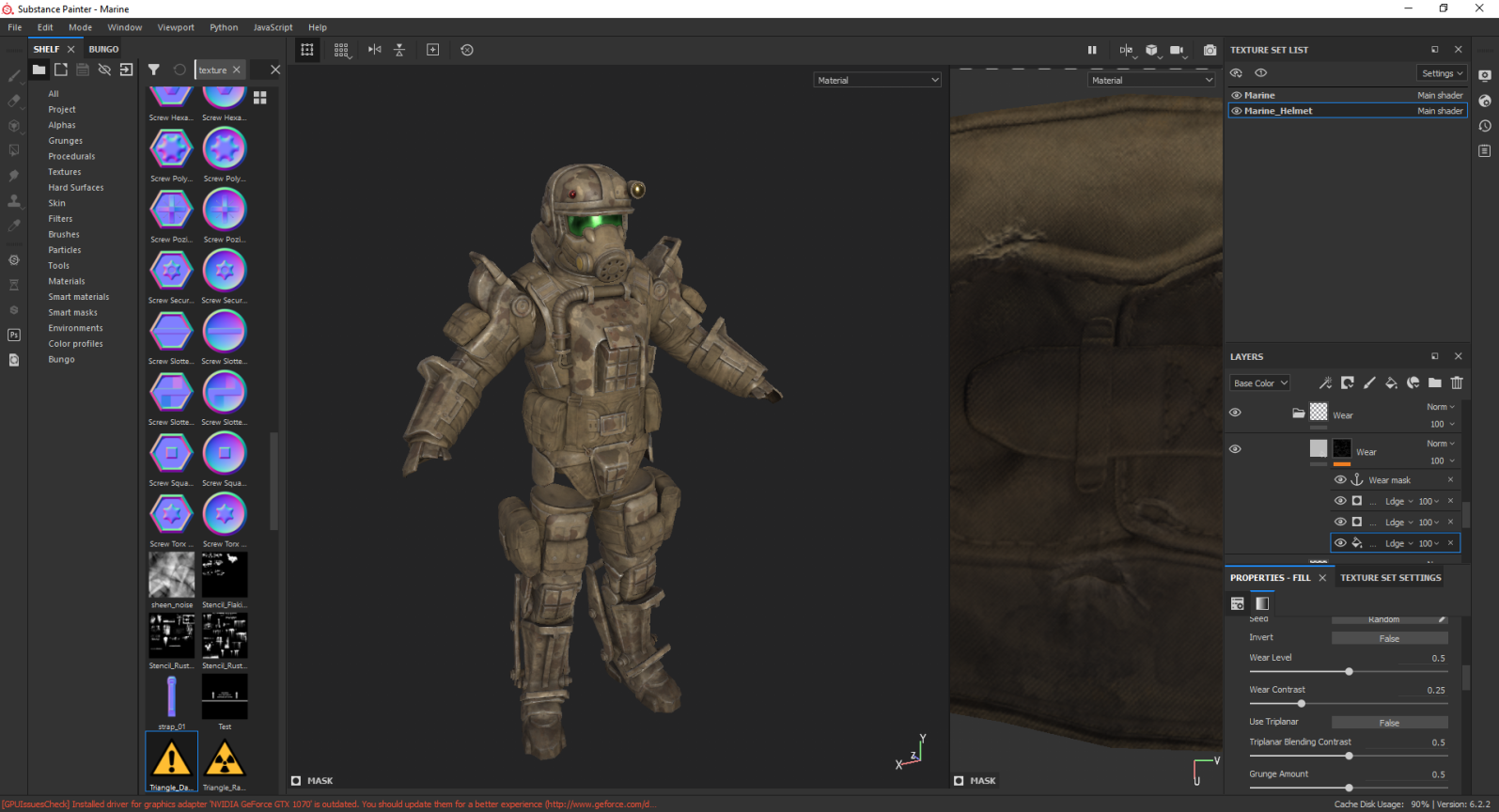Screen dimensions: 1499x812
Task: Switch to the Texture Set Settings tab
Action: (1390, 578)
